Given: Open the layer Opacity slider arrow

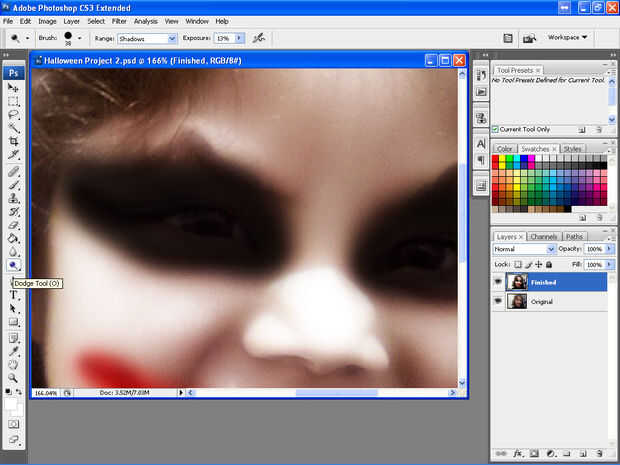Looking at the screenshot, I should pos(609,248).
